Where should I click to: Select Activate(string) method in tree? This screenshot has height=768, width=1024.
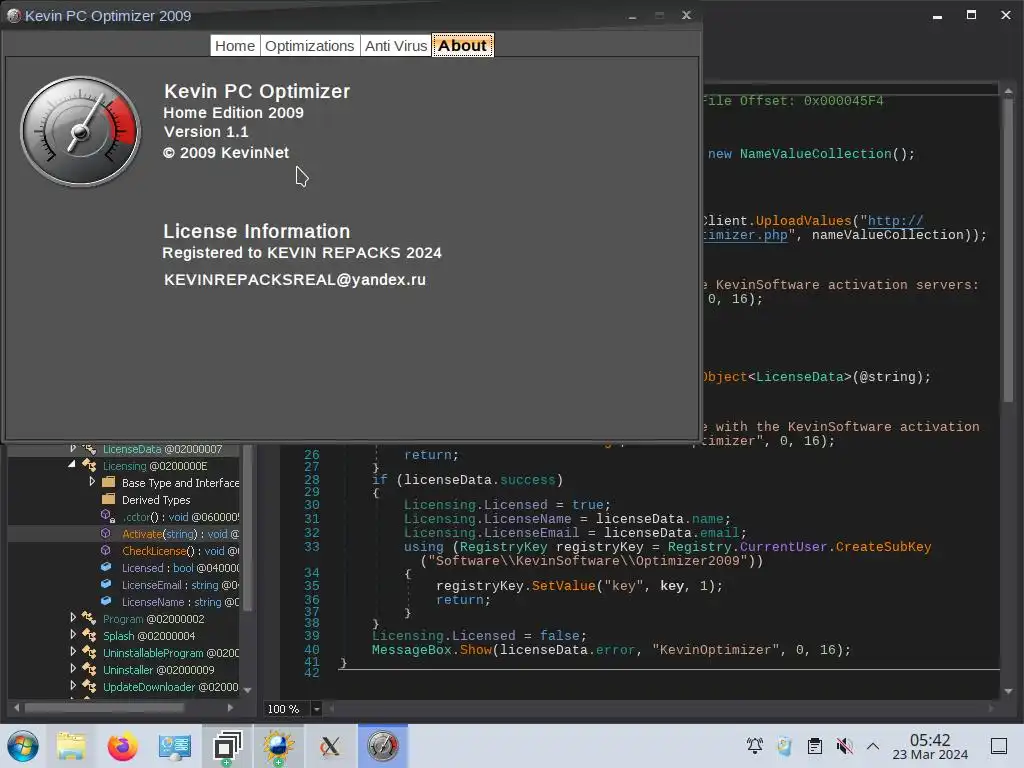click(180, 534)
